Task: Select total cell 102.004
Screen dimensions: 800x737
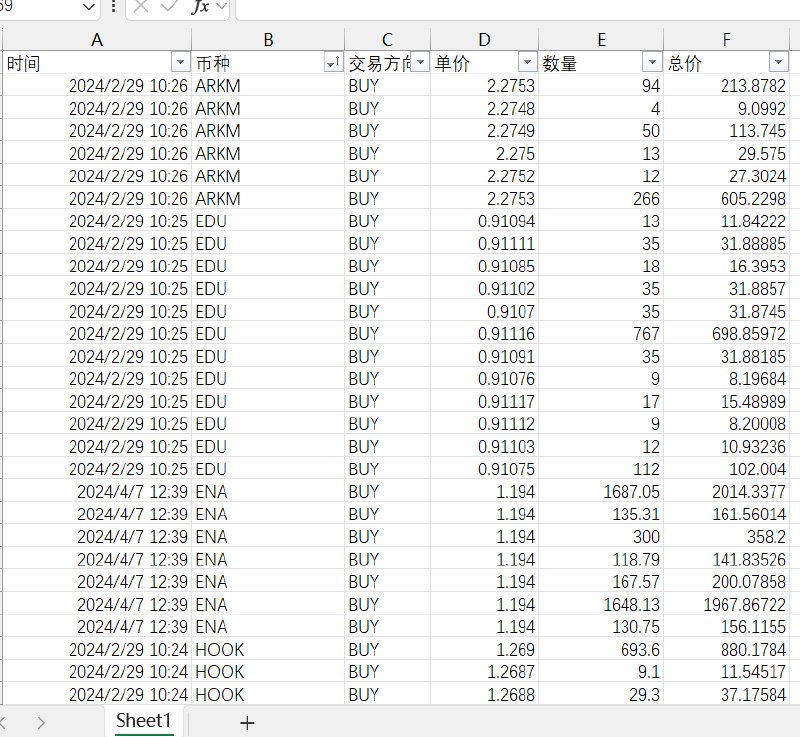Action: (x=727, y=468)
